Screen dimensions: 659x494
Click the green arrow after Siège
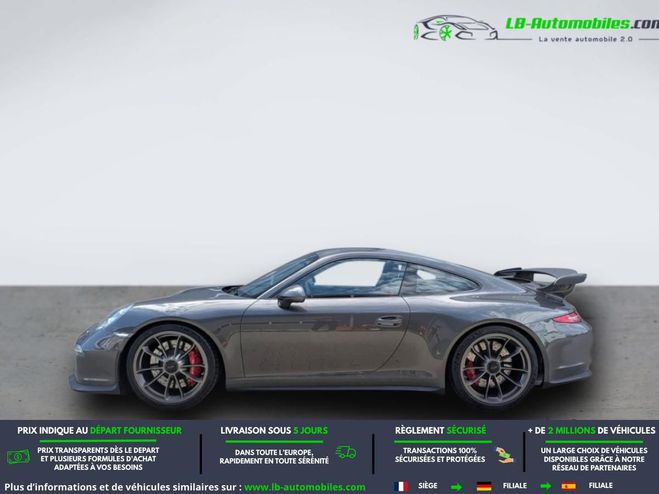coord(456,487)
